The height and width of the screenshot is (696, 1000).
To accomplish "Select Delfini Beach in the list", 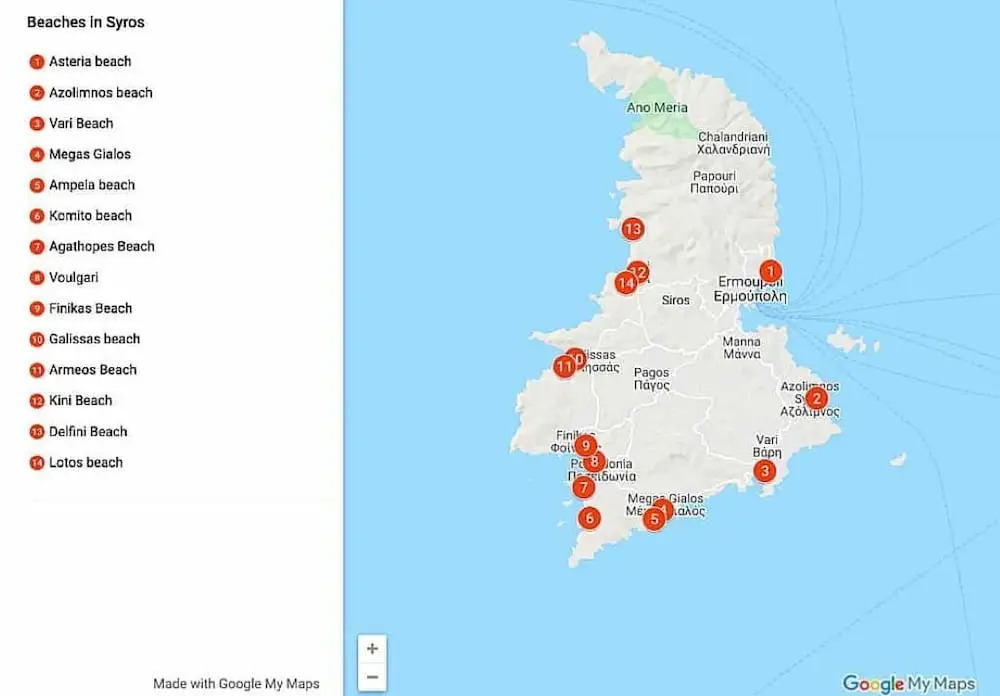I will point(88,432).
